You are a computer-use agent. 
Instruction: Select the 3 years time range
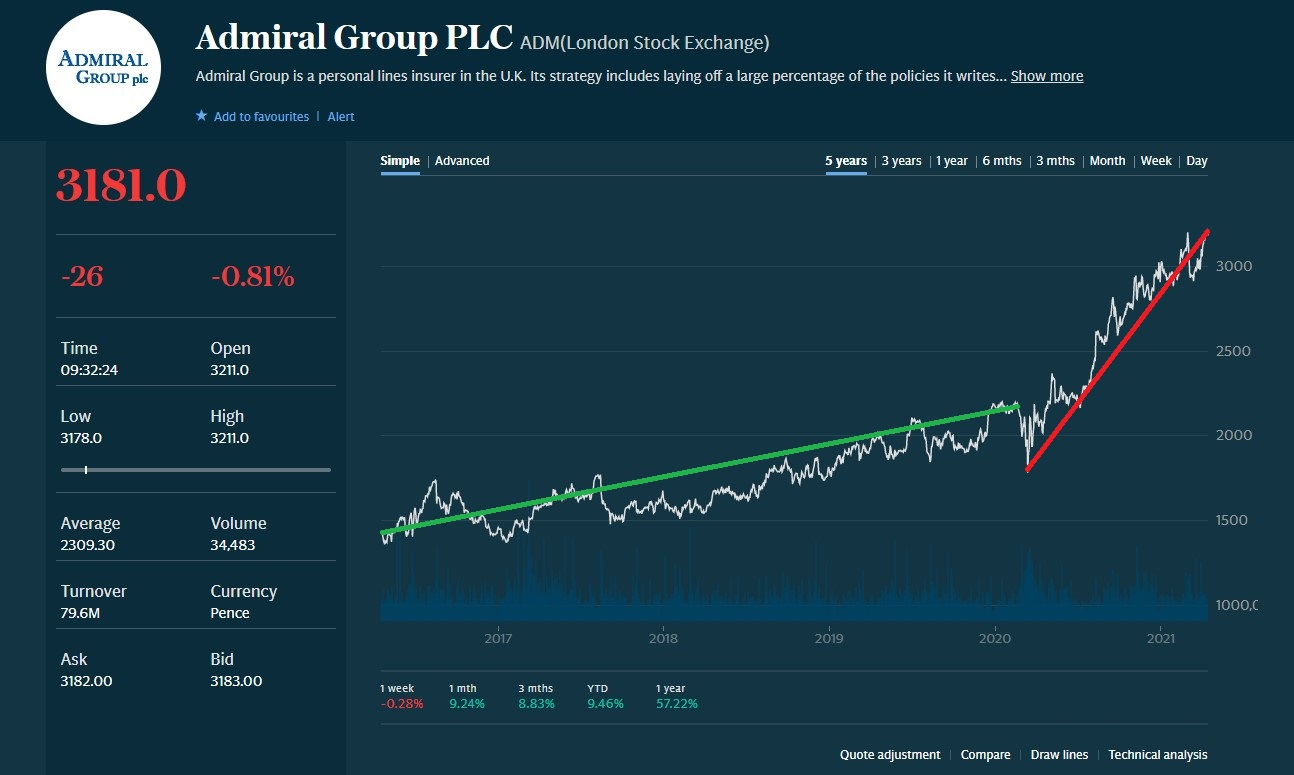coord(901,161)
